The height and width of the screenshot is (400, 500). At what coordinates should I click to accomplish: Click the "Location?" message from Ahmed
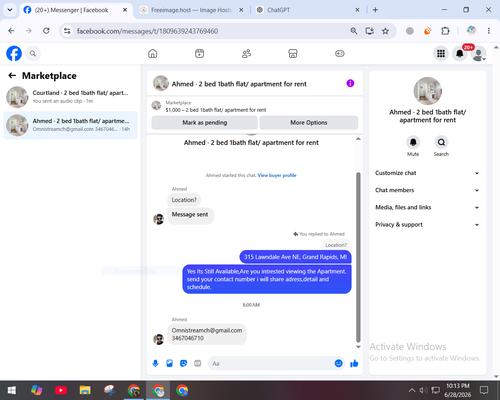point(184,200)
